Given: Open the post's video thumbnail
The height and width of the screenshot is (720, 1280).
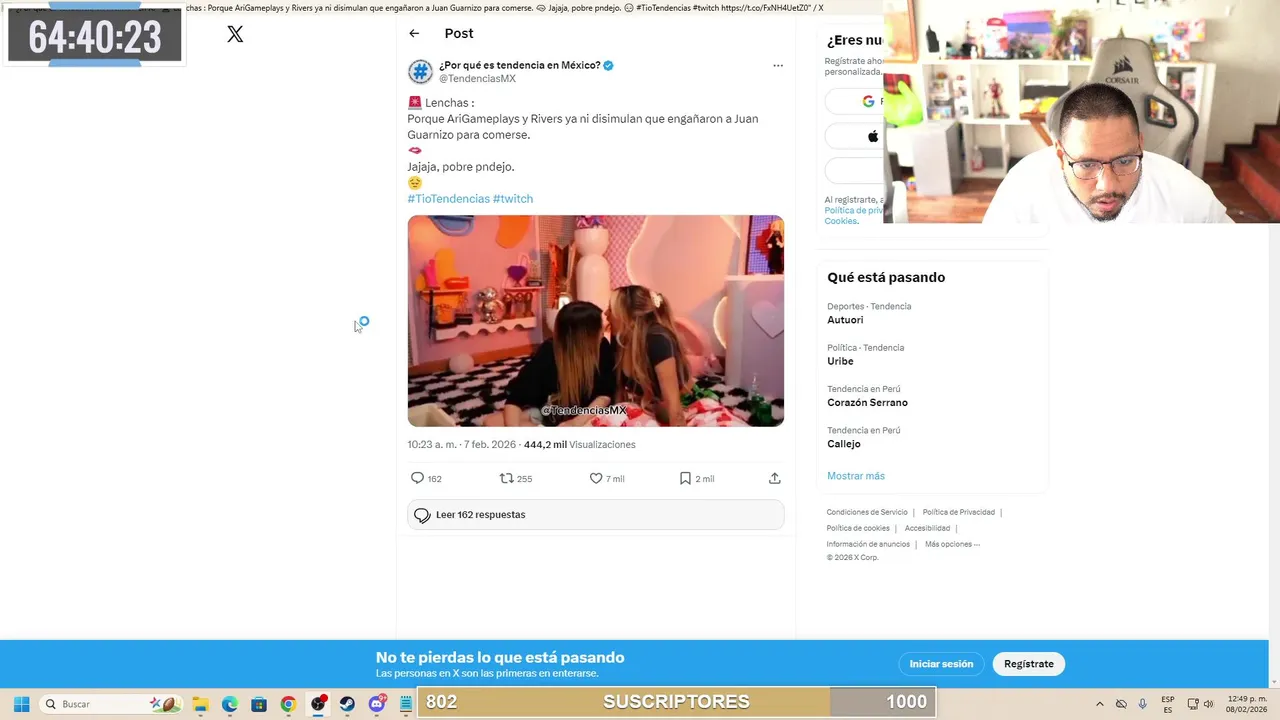Looking at the screenshot, I should click(595, 321).
